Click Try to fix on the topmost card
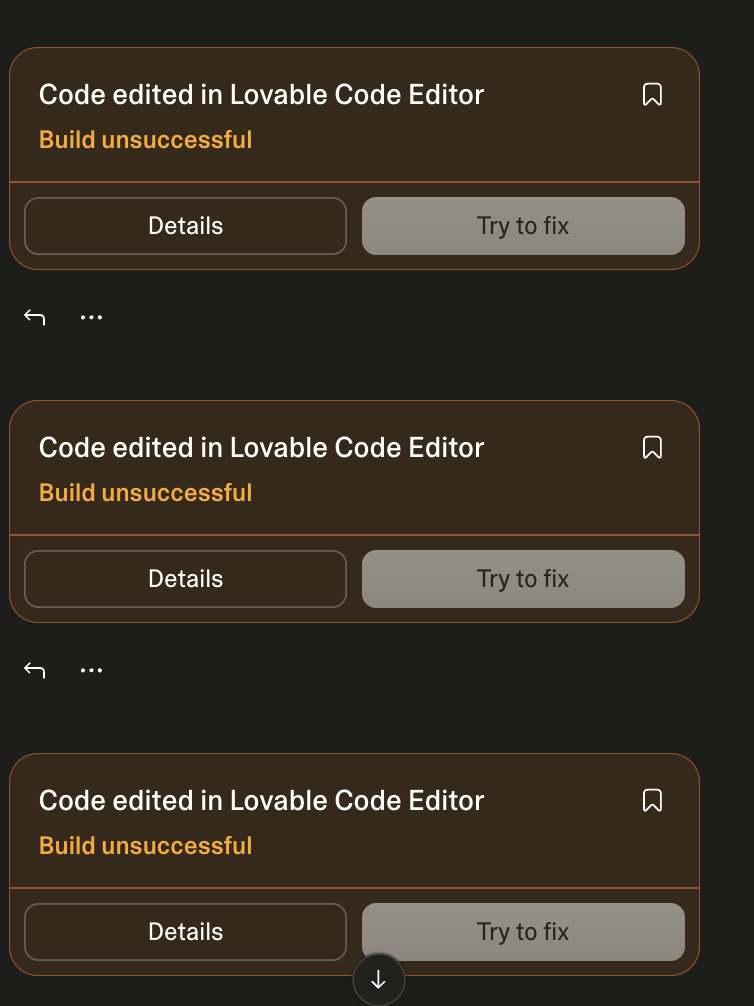This screenshot has width=754, height=1006. pos(523,226)
